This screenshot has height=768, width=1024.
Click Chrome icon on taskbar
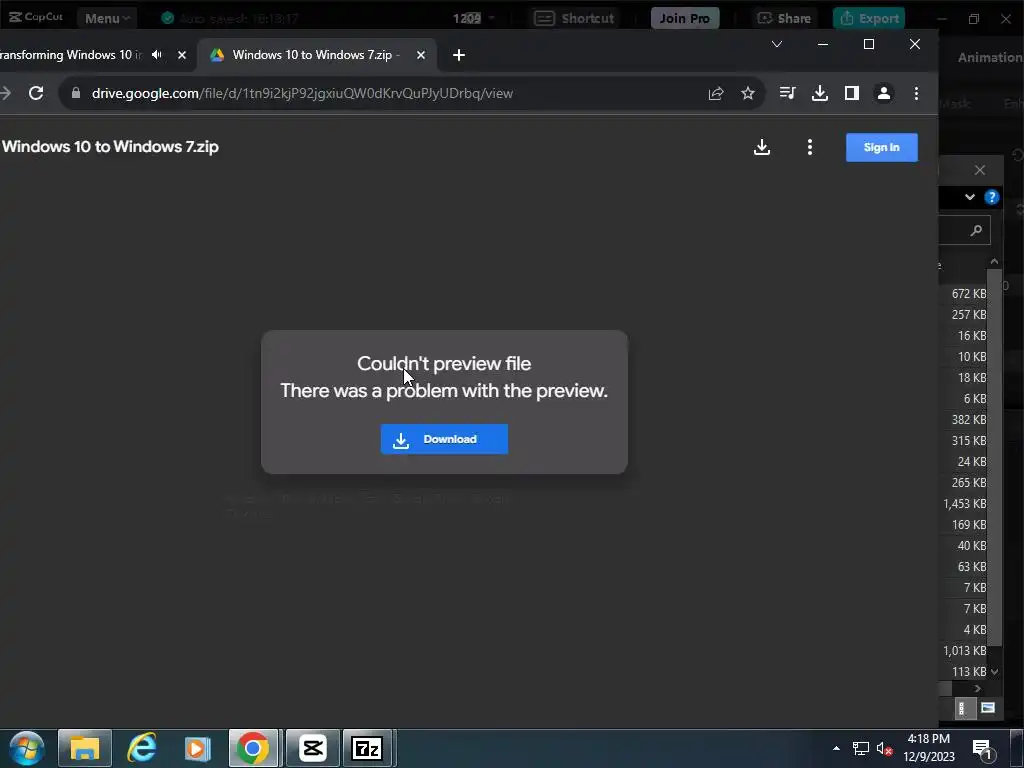[x=253, y=748]
